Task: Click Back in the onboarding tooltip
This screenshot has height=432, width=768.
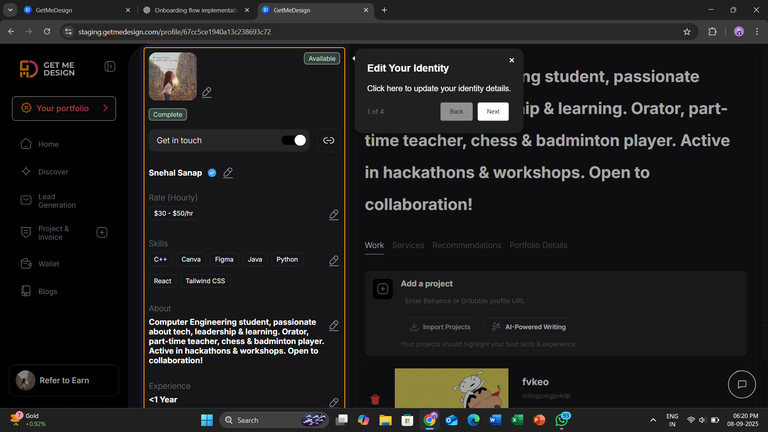Action: point(456,112)
